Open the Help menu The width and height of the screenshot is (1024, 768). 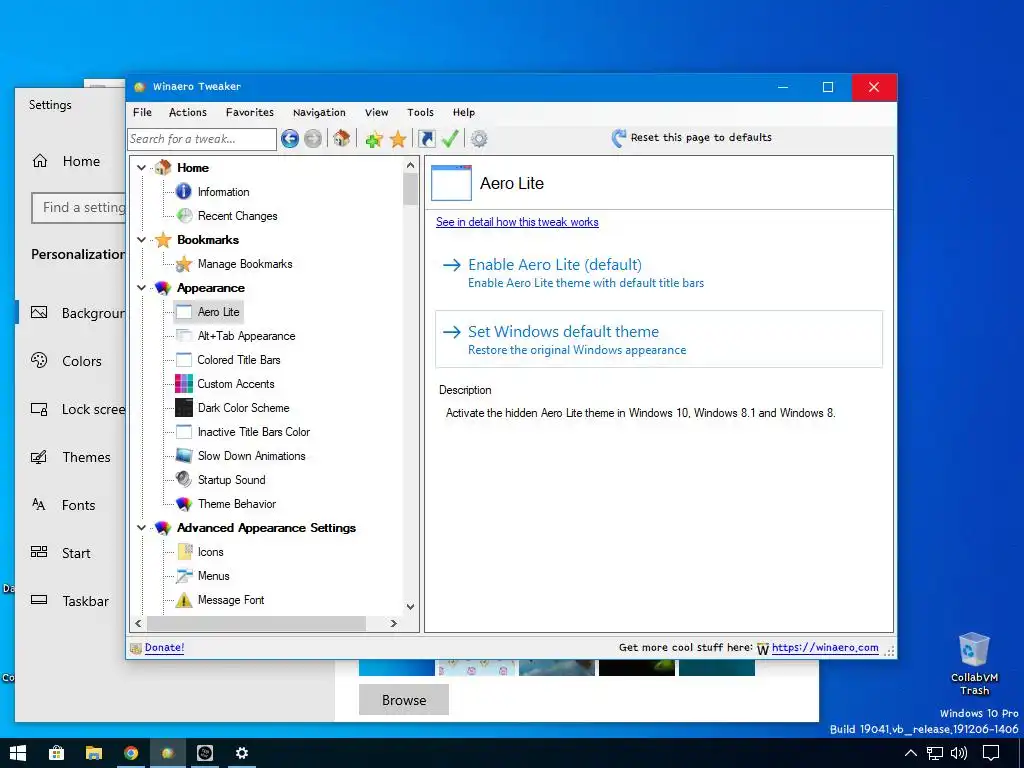tap(464, 112)
